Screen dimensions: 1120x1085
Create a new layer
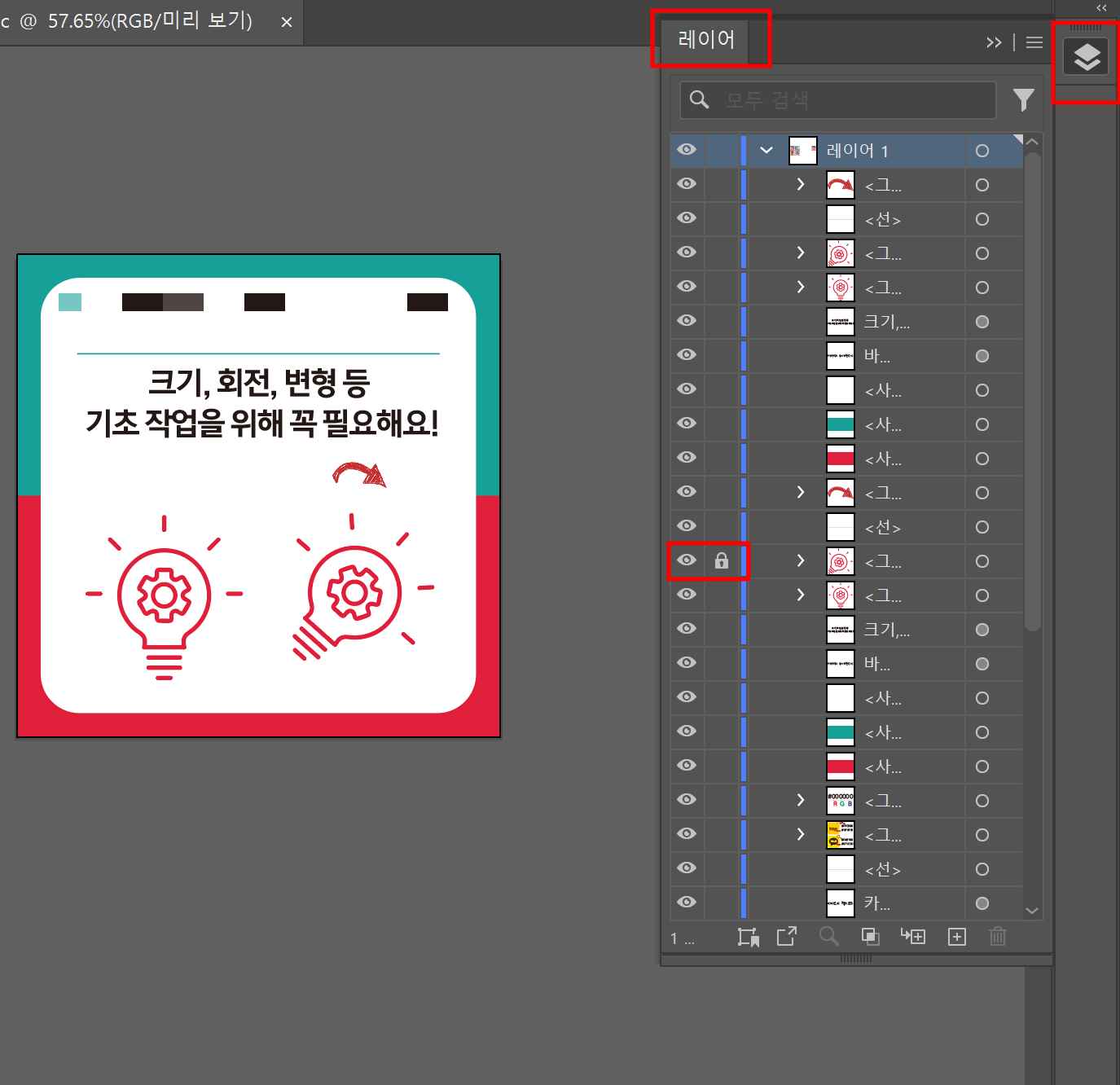(956, 937)
